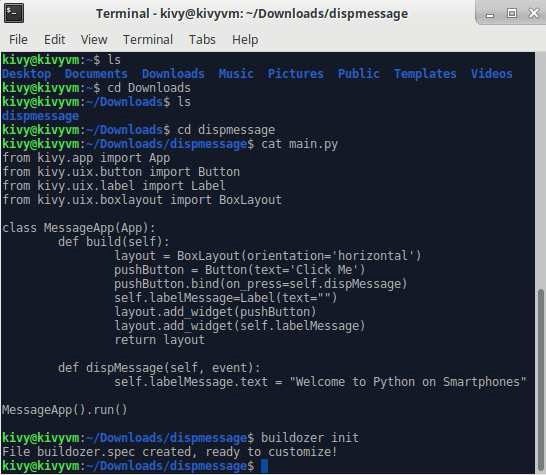The image size is (546, 475).
Task: Click the vertical scrollbar thumb
Action: pos(541,380)
